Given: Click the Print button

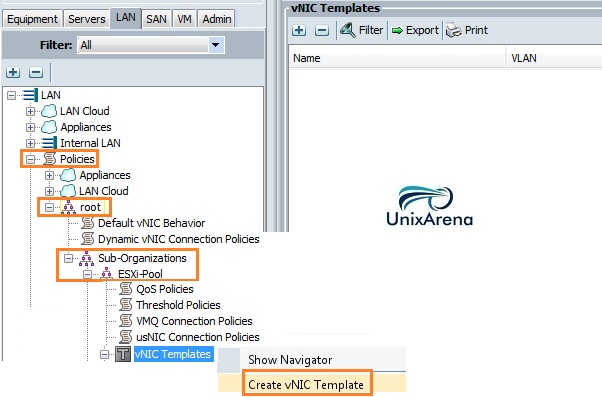Looking at the screenshot, I should point(467,30).
